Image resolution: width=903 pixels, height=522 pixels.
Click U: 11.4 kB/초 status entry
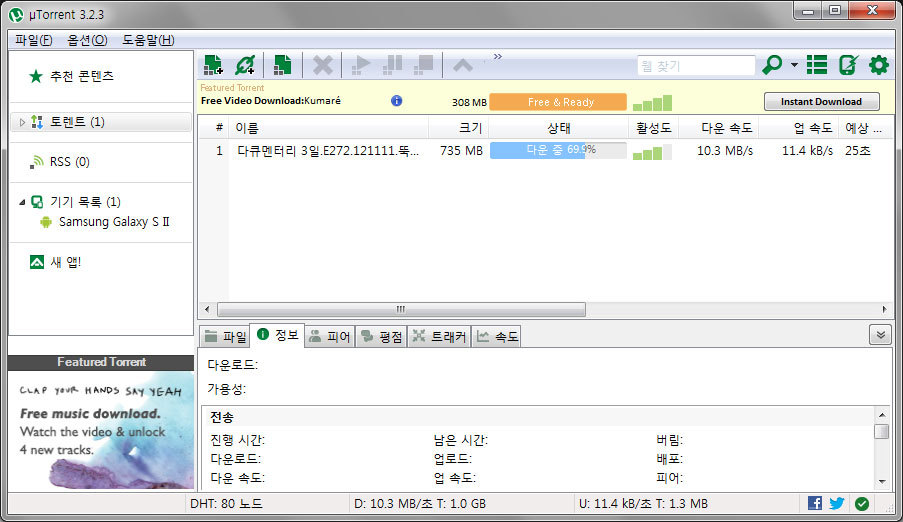(643, 504)
